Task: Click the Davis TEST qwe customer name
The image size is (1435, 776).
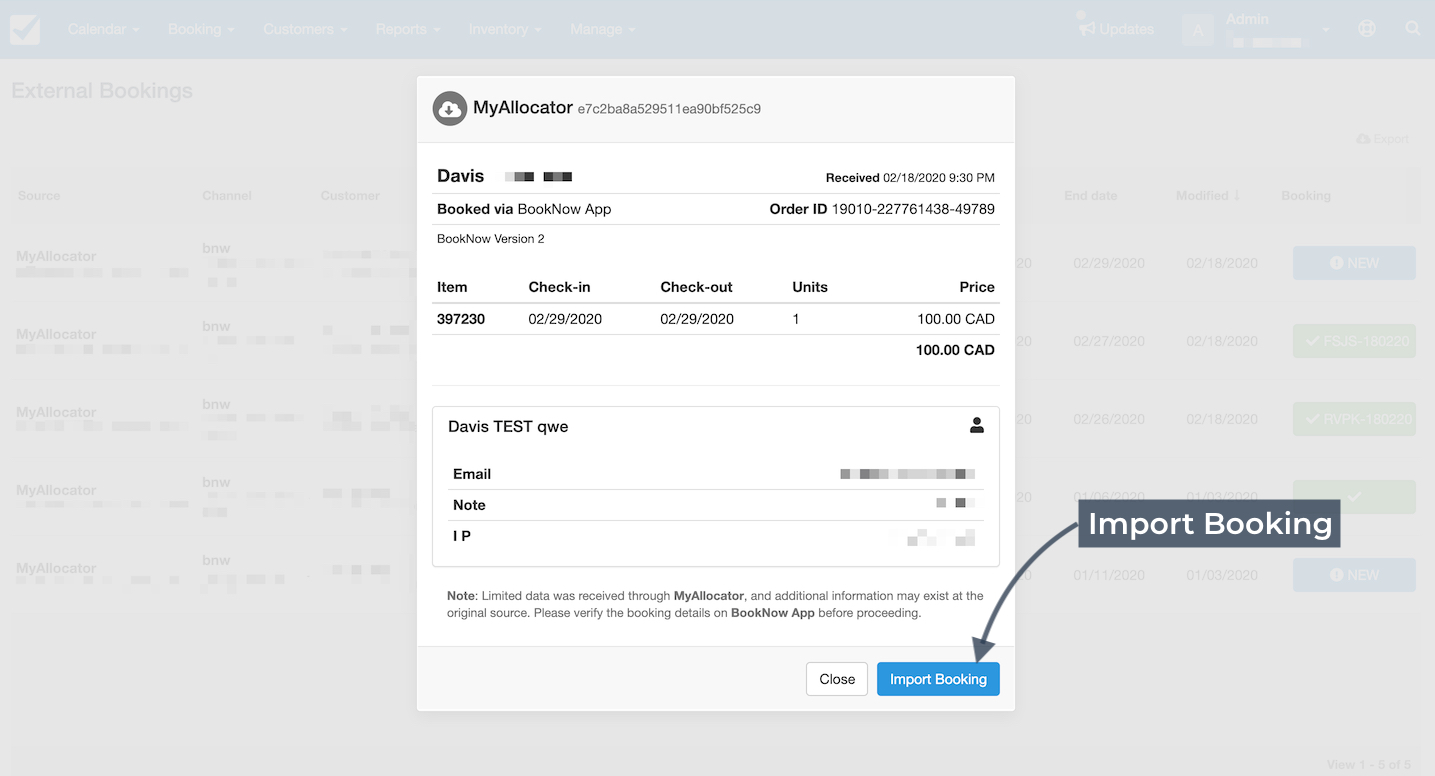Action: (x=508, y=426)
